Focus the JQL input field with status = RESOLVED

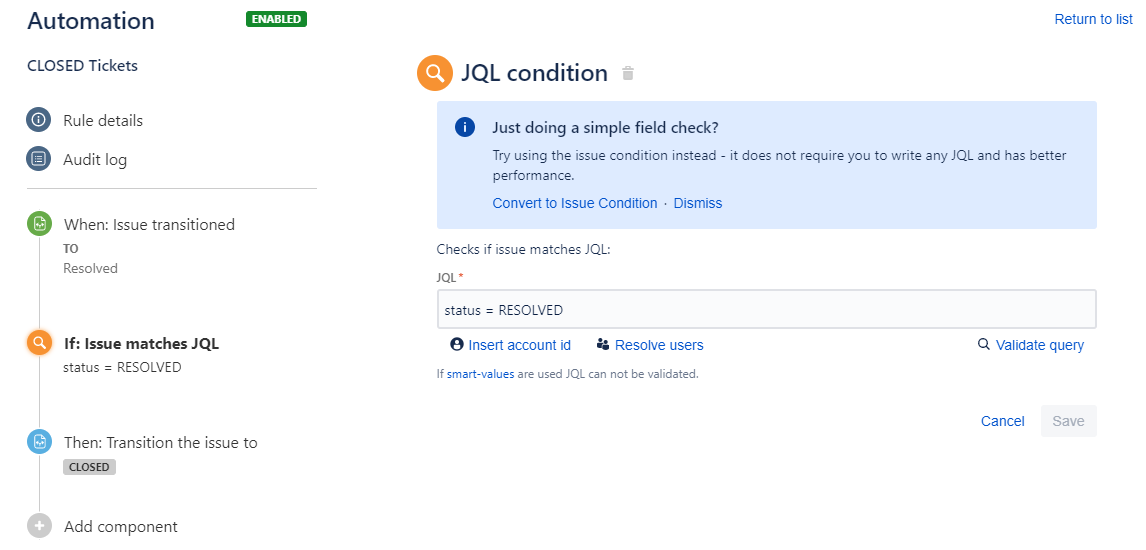click(x=766, y=310)
